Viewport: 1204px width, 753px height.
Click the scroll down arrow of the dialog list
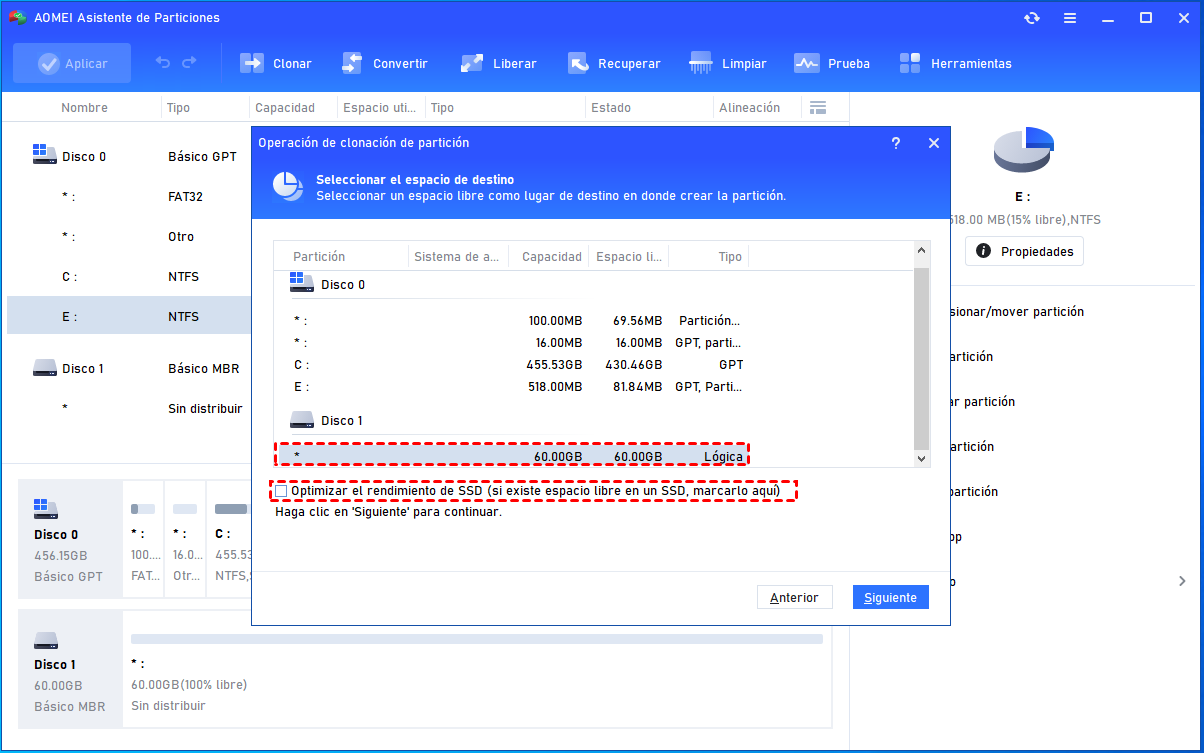tap(922, 458)
